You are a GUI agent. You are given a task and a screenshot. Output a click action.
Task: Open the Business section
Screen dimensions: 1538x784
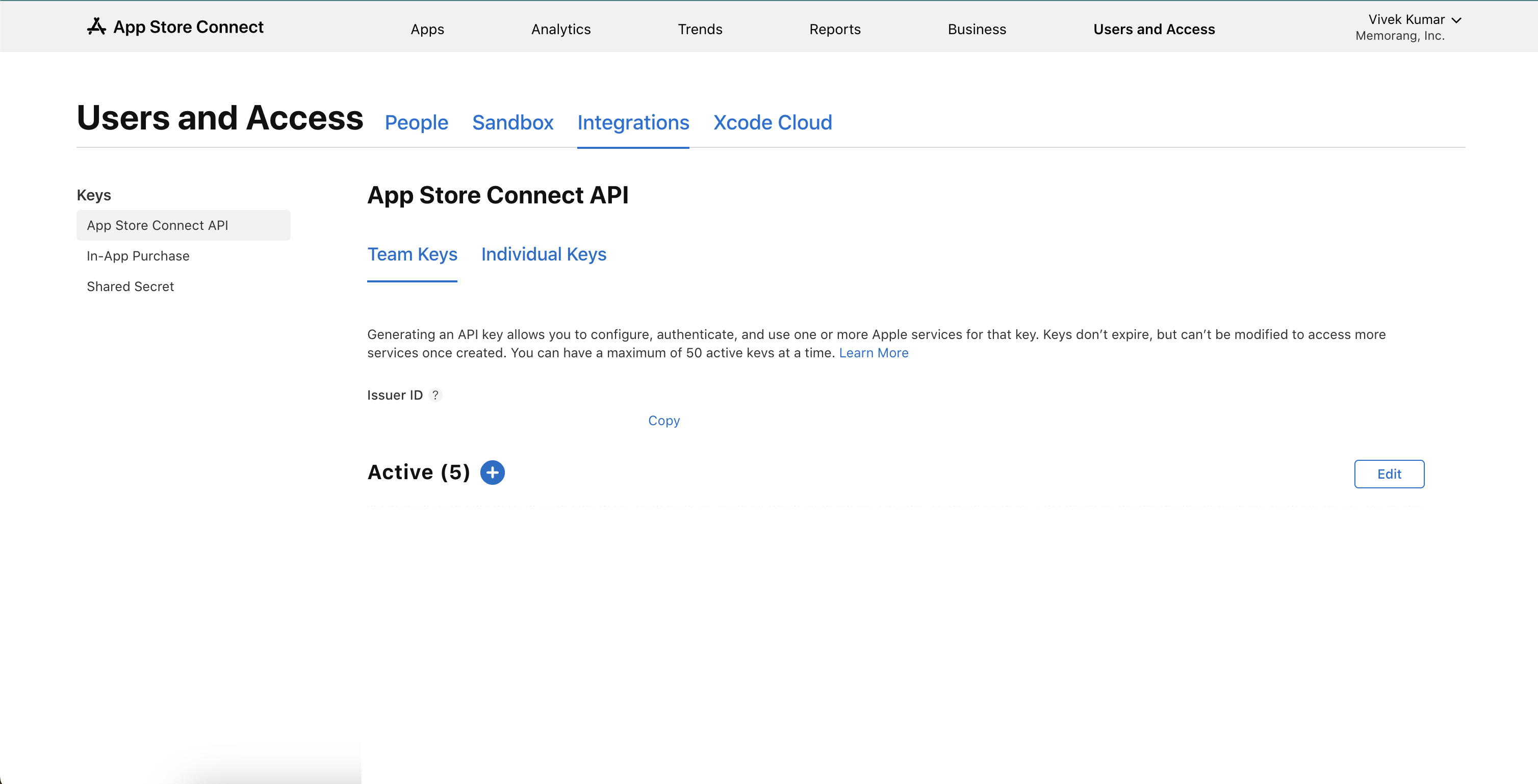[x=977, y=29]
